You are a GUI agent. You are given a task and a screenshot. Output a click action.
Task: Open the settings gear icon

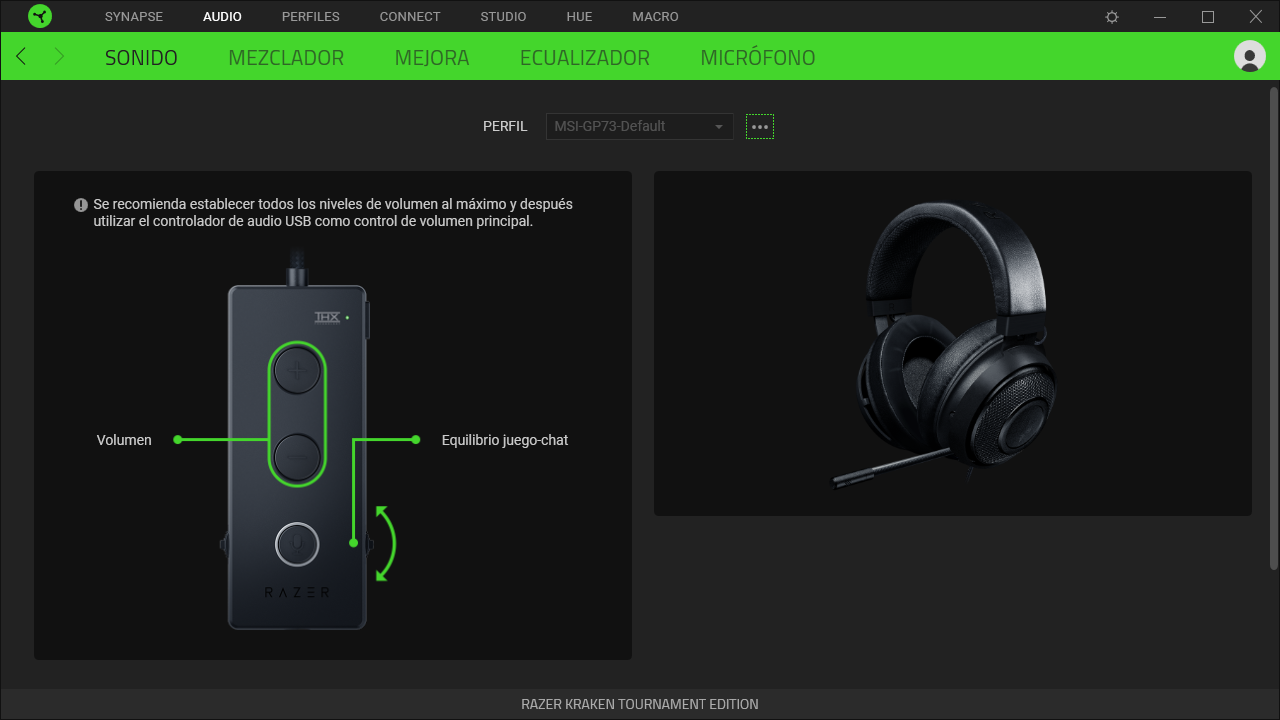click(1112, 17)
